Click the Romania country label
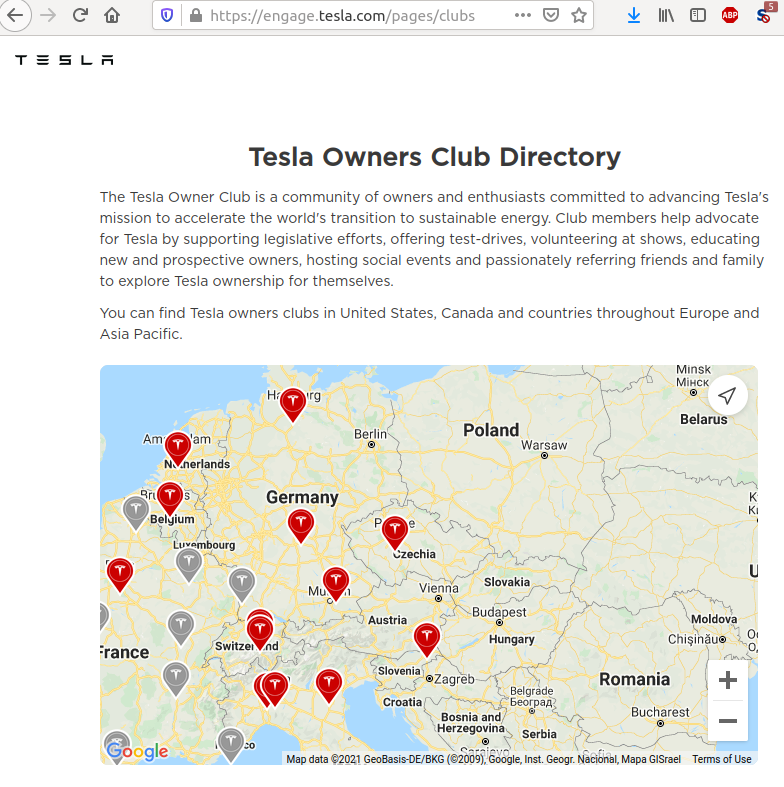Image resolution: width=784 pixels, height=787 pixels. tap(634, 680)
